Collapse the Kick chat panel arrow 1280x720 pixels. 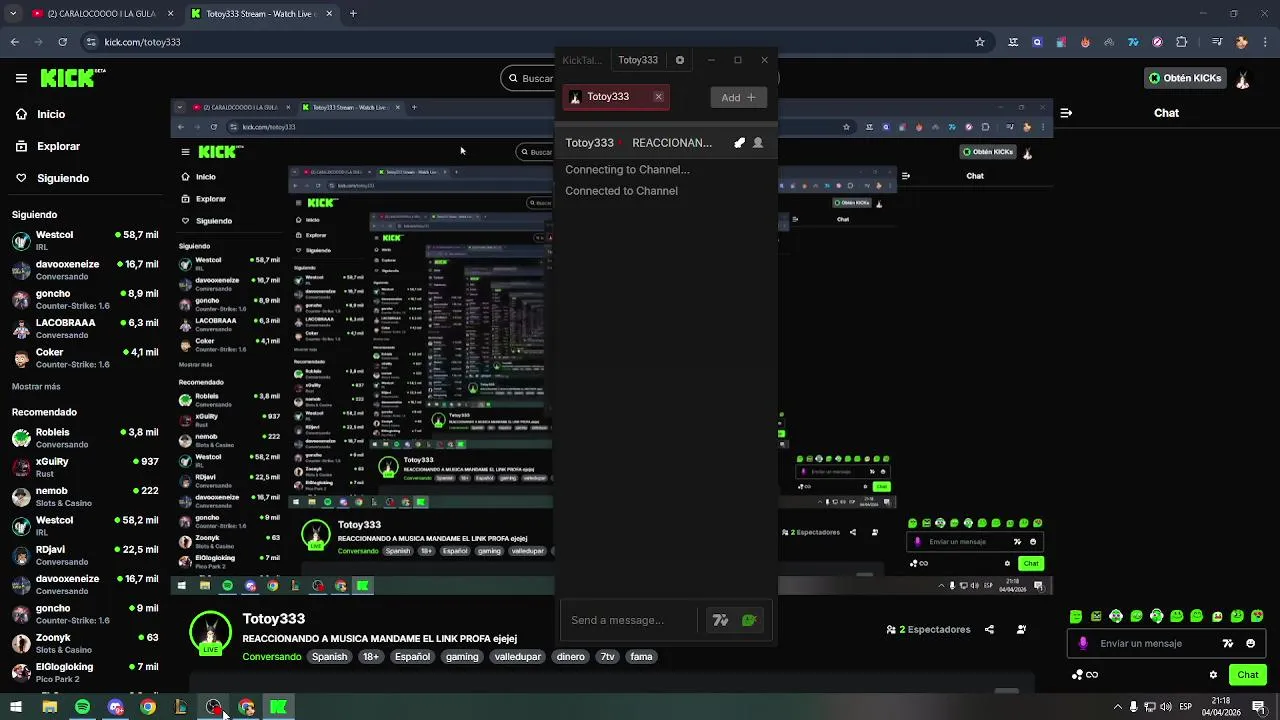point(1065,113)
